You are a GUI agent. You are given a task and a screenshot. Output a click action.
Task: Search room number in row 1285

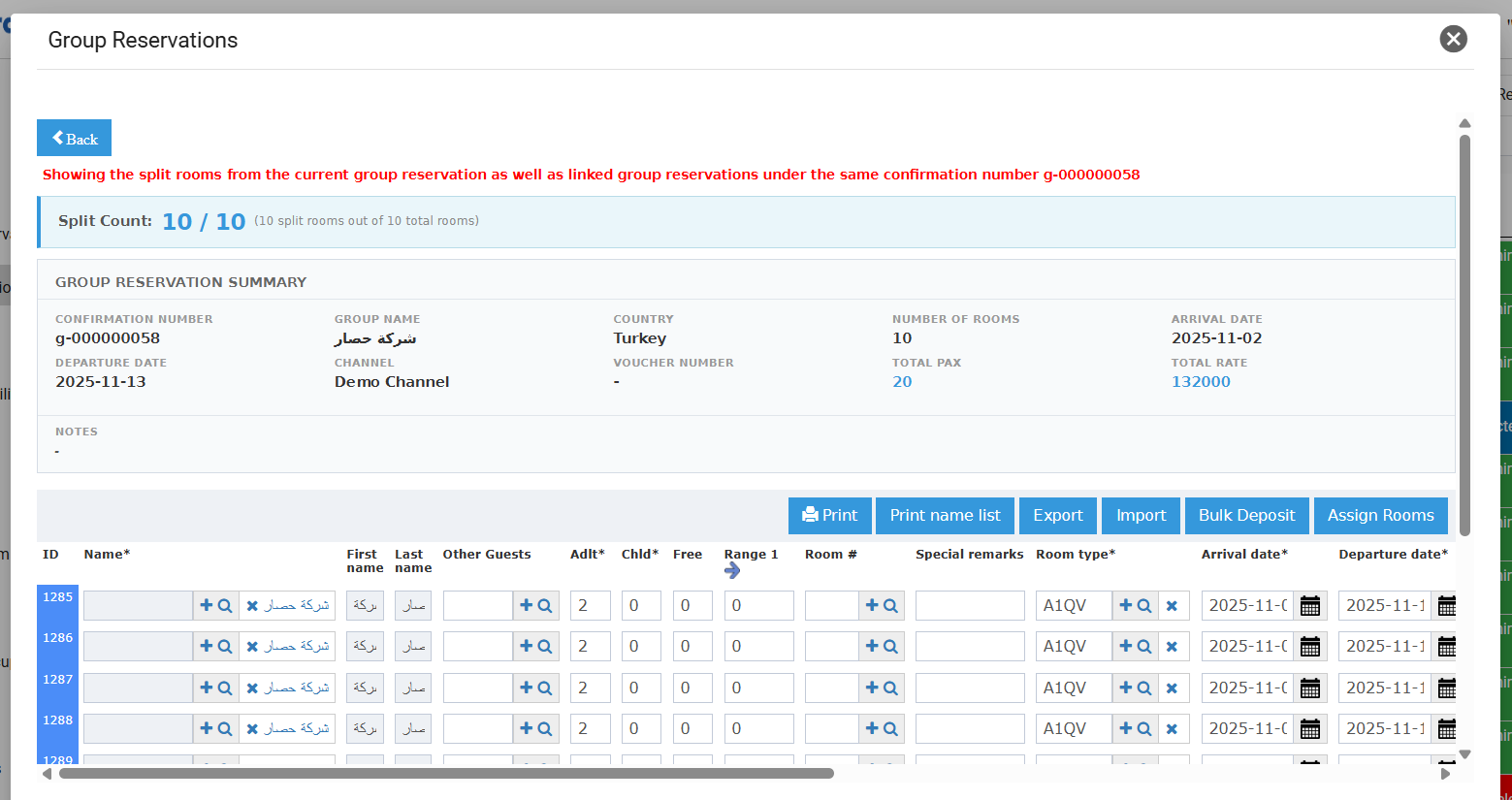pyautogui.click(x=890, y=605)
